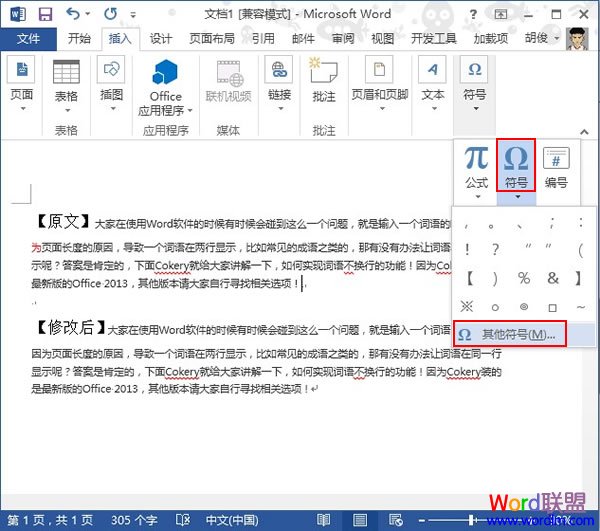The image size is (600, 531).
Task: Switch to Read Mode view in status bar
Action: pyautogui.click(x=322, y=520)
